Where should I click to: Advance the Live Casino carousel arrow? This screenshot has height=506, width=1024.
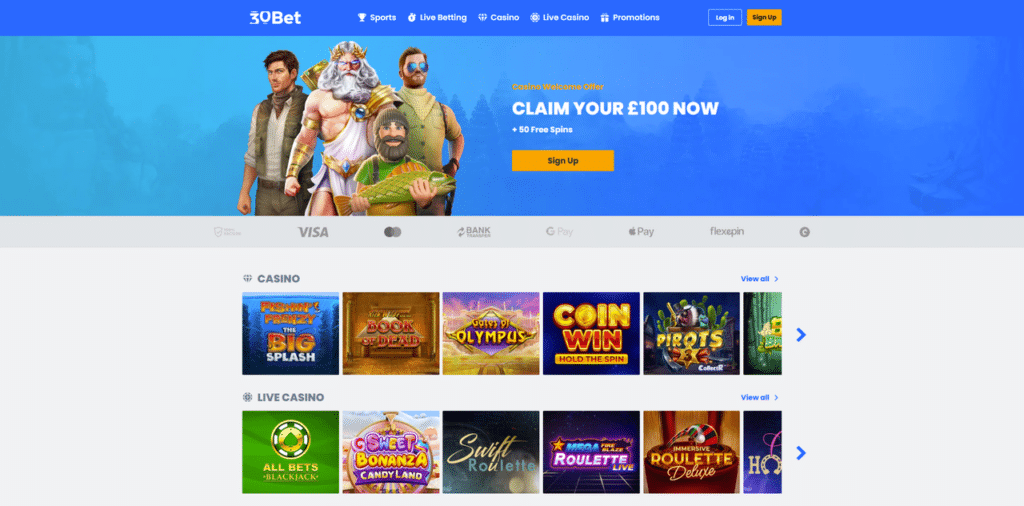(801, 453)
